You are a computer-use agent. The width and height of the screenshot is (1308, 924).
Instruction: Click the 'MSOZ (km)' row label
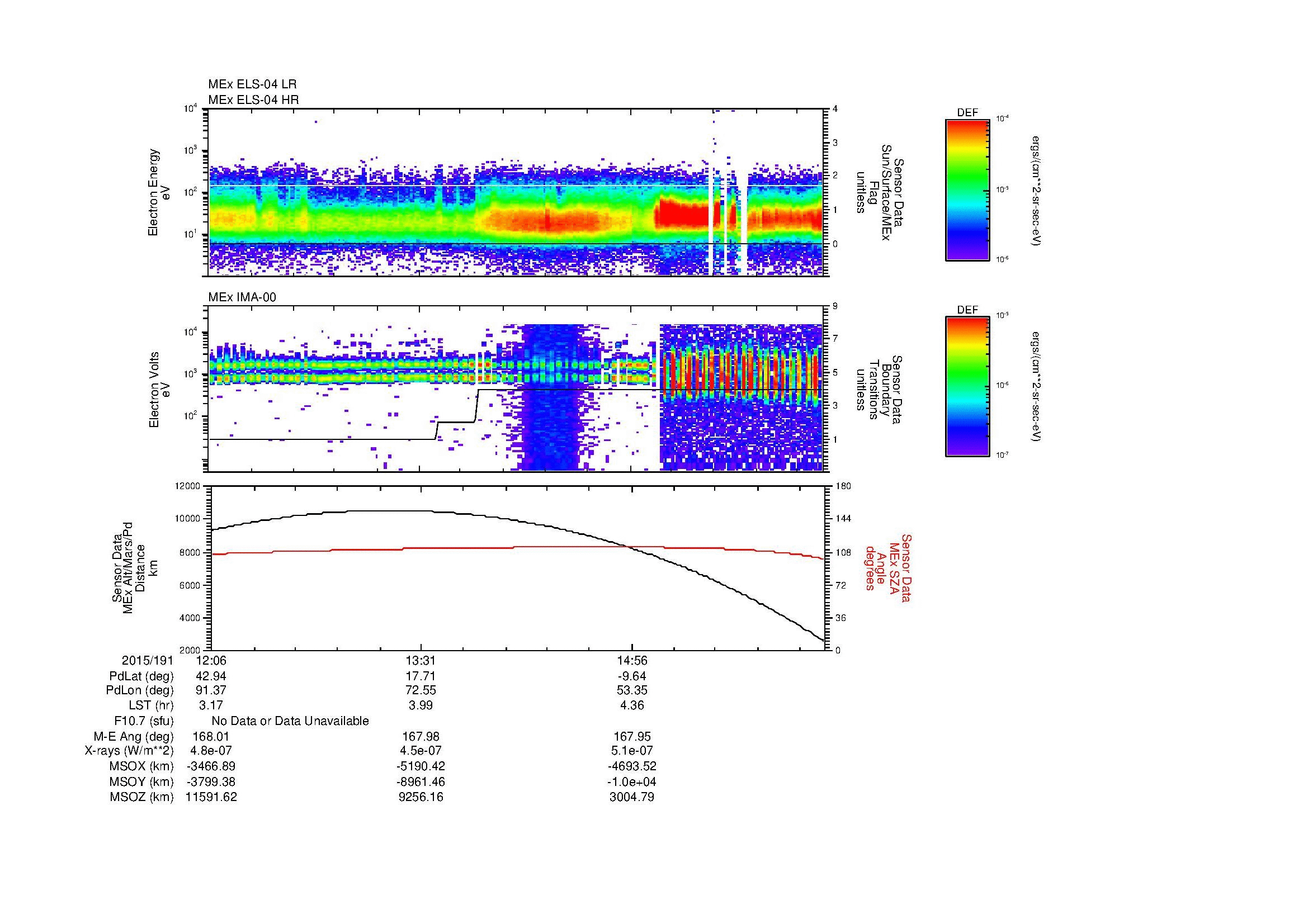(141, 797)
